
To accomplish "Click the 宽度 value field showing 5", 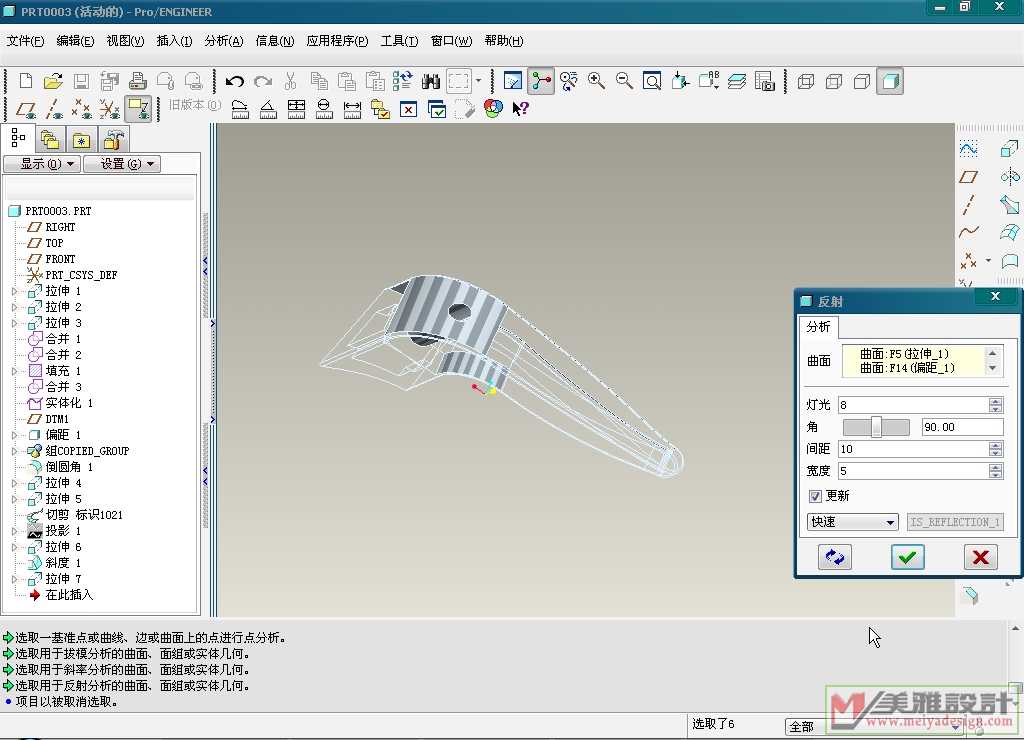I will [914, 471].
